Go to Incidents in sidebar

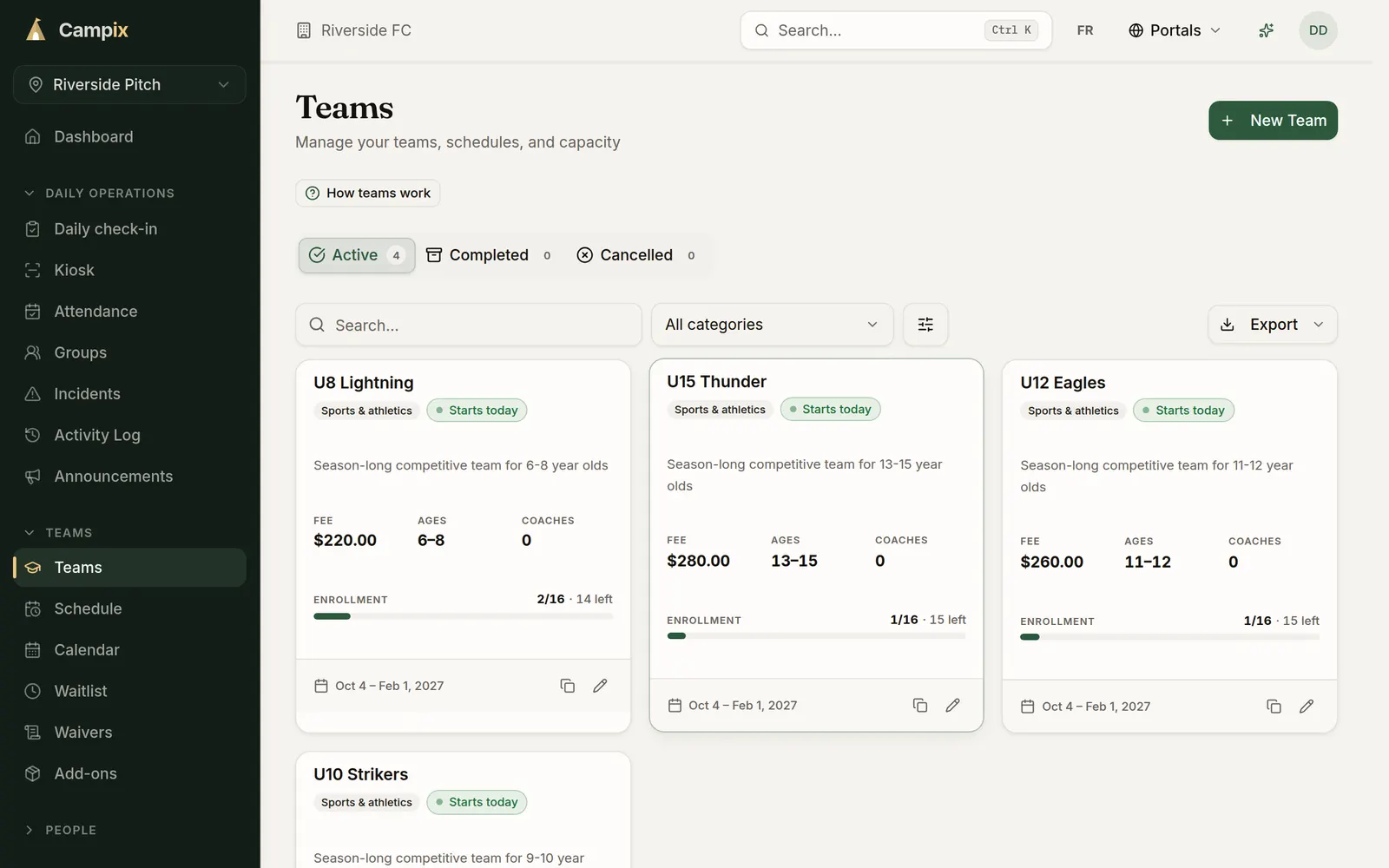[x=130, y=394]
